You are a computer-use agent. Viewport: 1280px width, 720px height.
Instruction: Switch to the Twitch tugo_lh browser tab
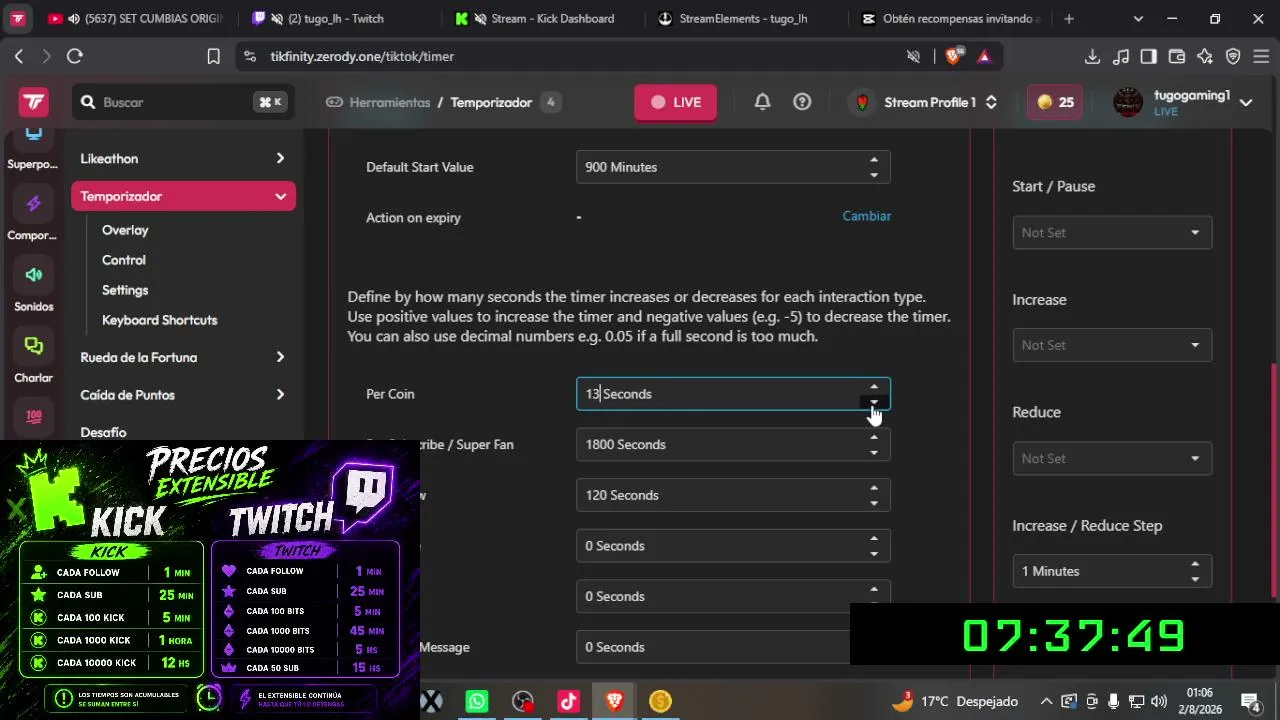pos(338,18)
